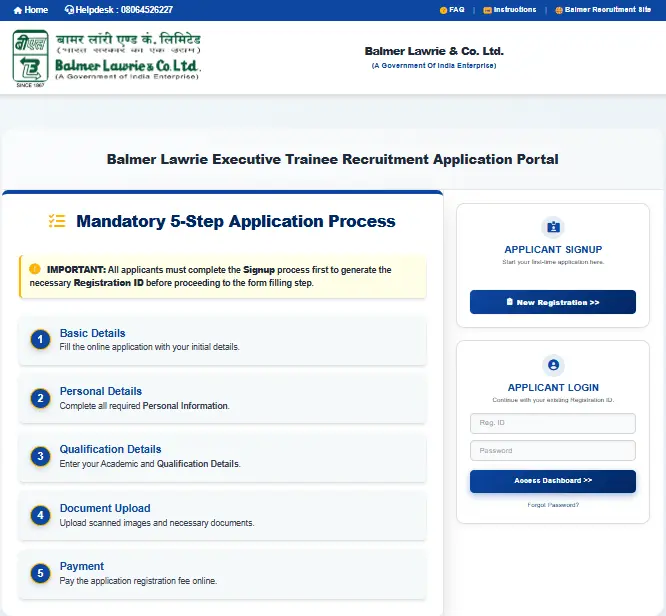The image size is (666, 616).
Task: Click 'Enter your Academic and Qualification Details.' text
Action: tap(150, 464)
